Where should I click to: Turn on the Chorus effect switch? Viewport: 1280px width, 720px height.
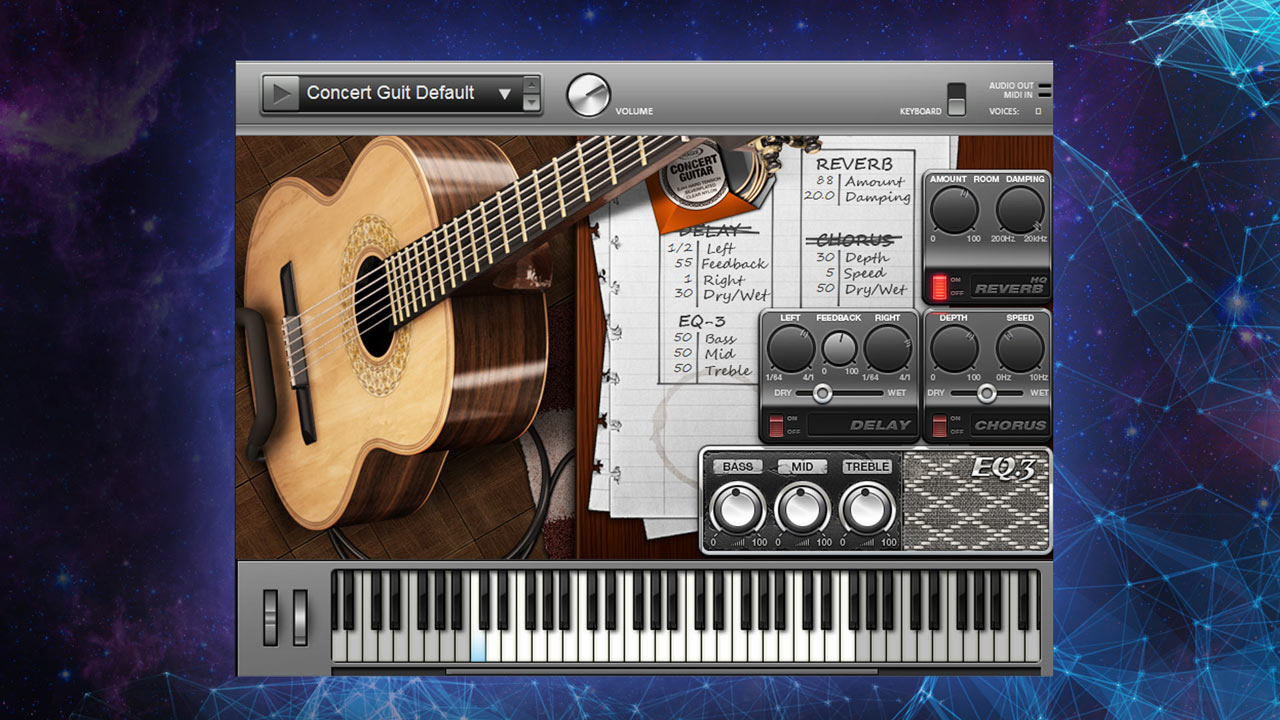pos(940,423)
